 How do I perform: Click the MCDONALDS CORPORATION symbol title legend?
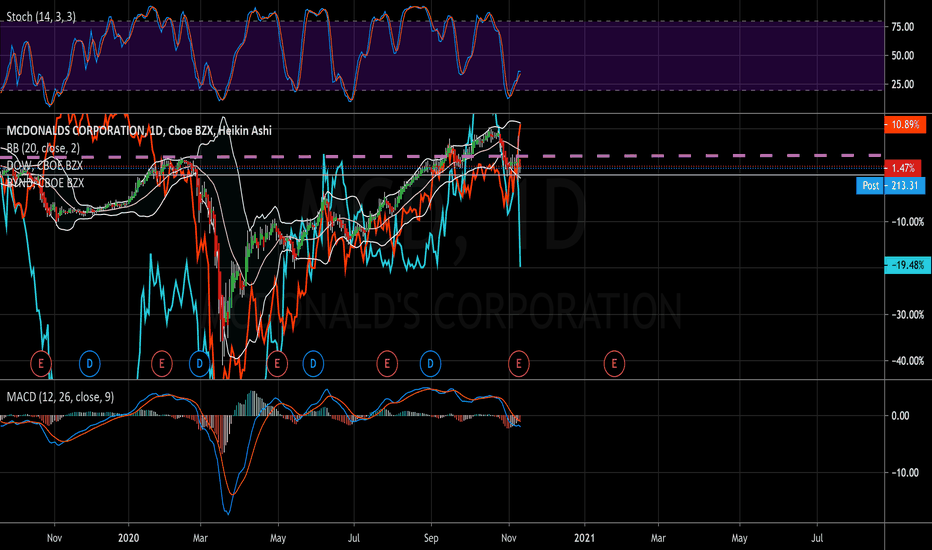tap(139, 130)
